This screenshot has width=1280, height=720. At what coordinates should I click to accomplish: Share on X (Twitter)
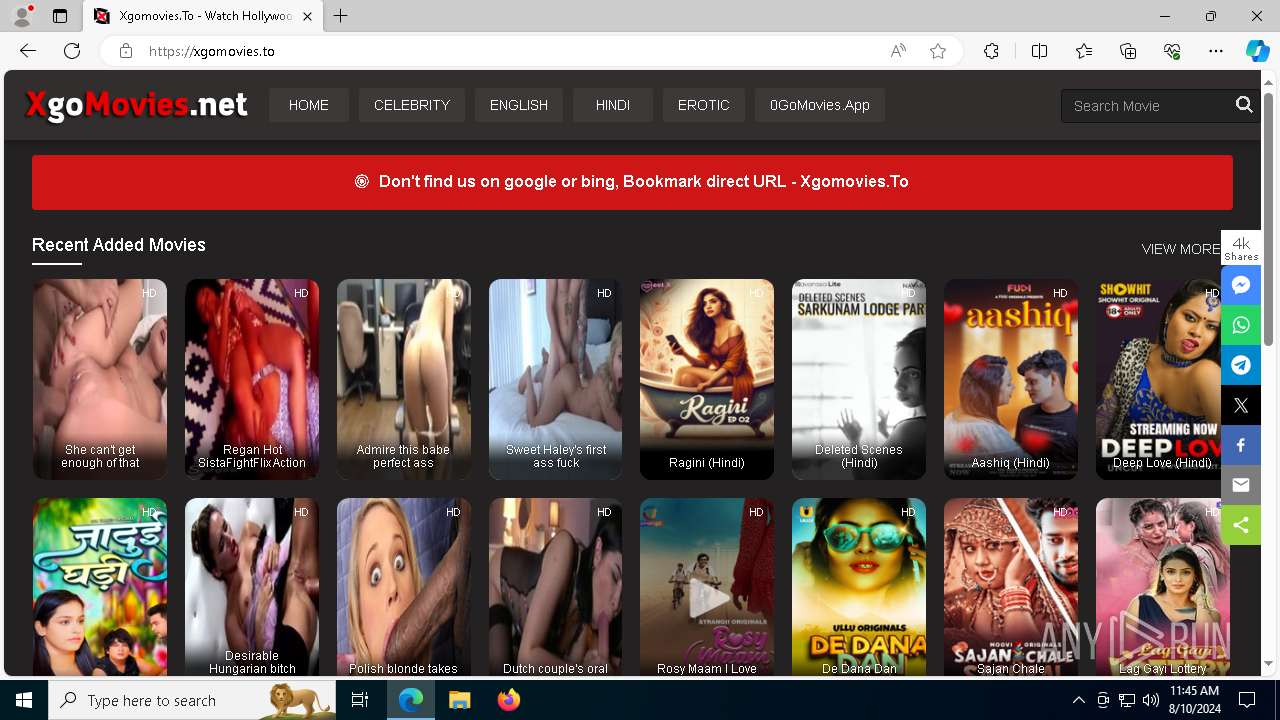click(1241, 405)
